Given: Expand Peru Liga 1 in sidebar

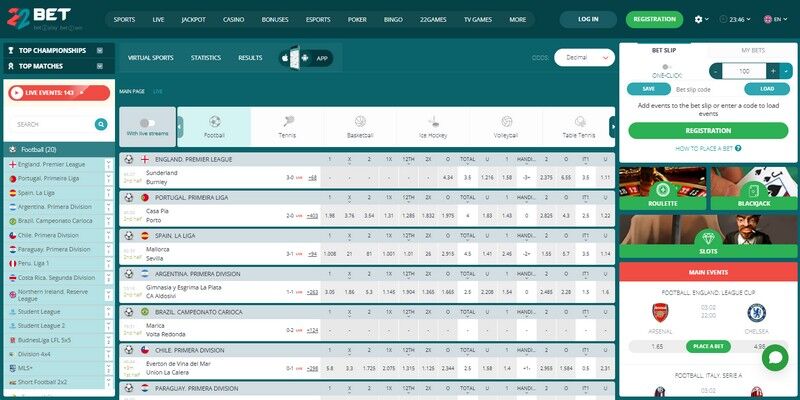Looking at the screenshot, I should coord(108,263).
